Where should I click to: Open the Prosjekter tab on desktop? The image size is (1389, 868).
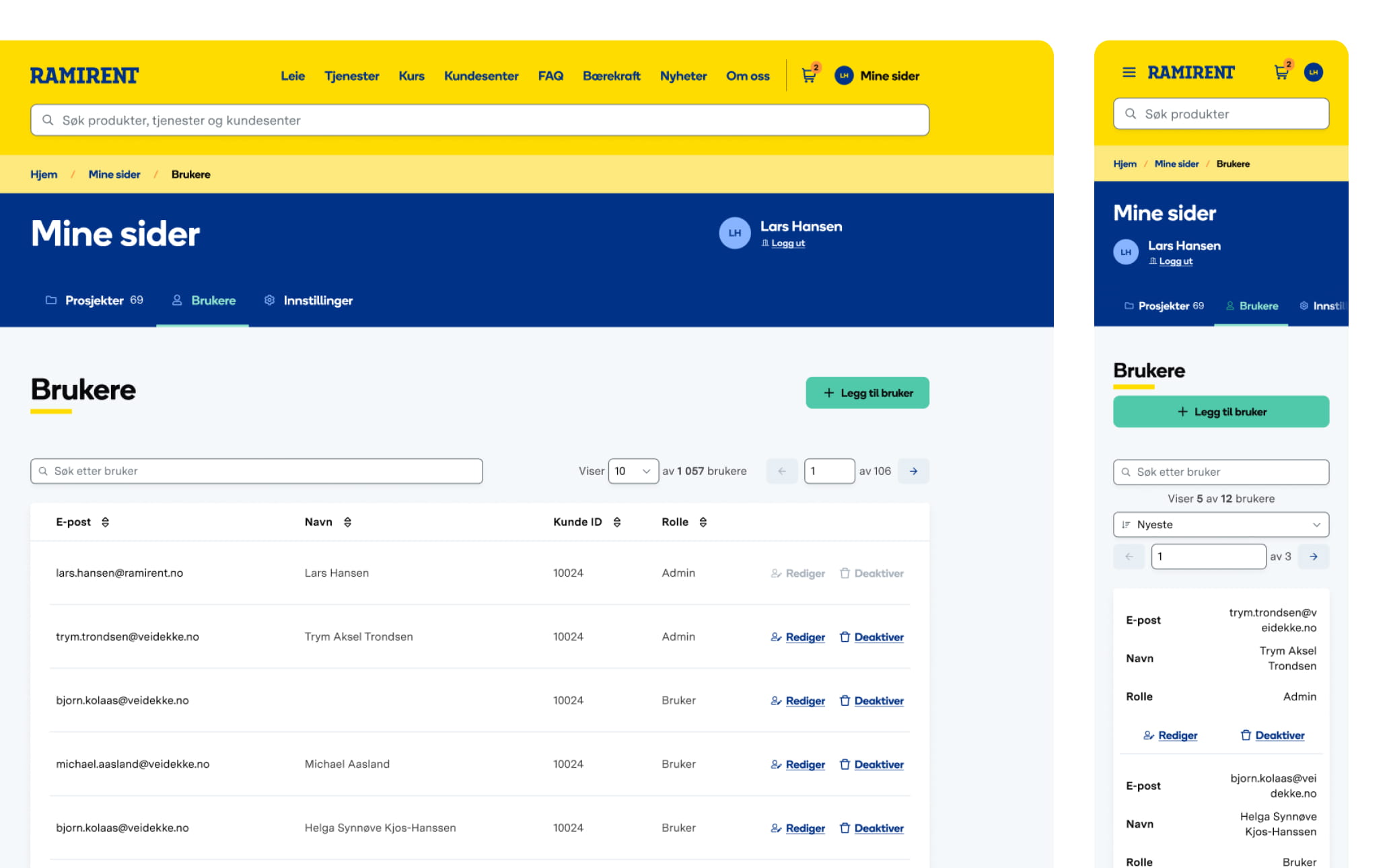[94, 300]
